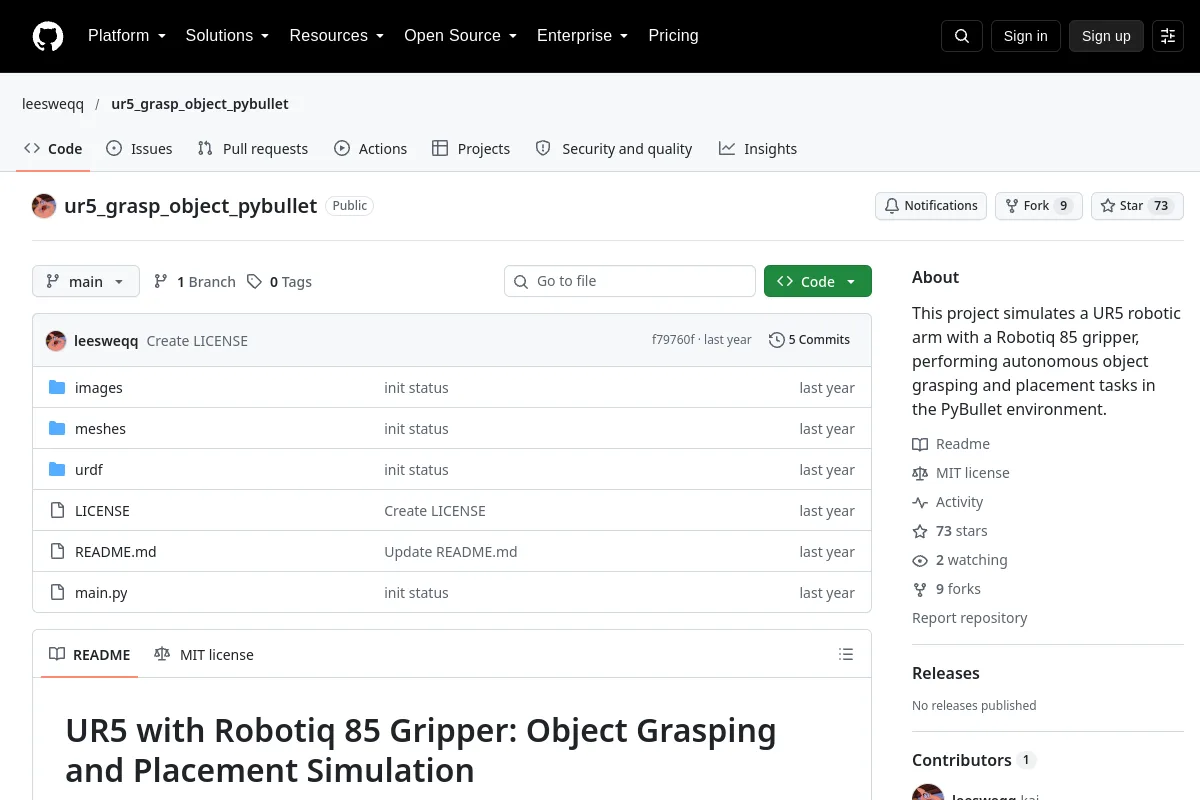This screenshot has width=1200, height=800.
Task: Click the star icon beside 73 stars
Action: (x=920, y=531)
